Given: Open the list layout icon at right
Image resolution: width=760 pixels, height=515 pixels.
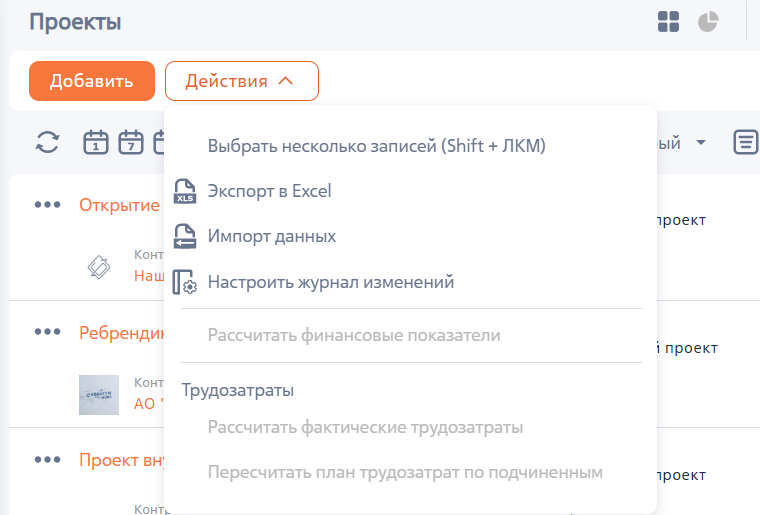Looking at the screenshot, I should 745,142.
